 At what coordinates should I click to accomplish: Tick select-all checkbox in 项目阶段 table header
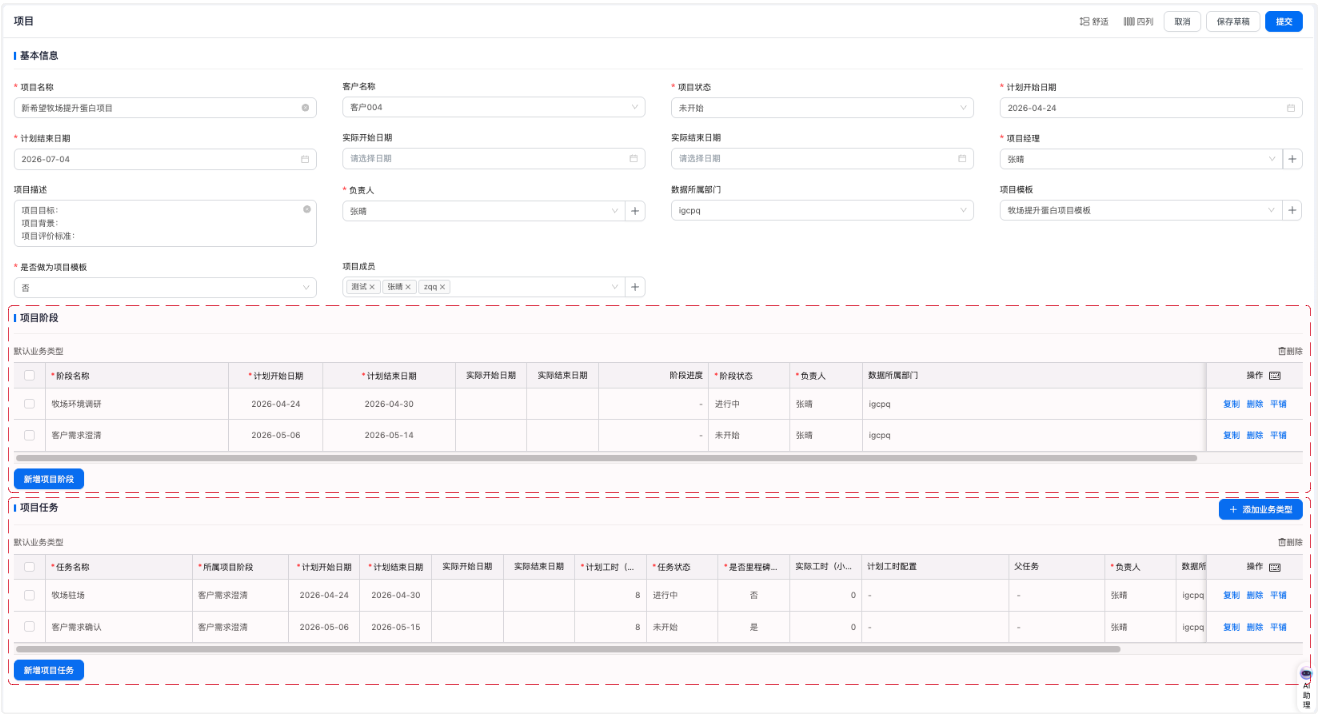pyautogui.click(x=29, y=376)
